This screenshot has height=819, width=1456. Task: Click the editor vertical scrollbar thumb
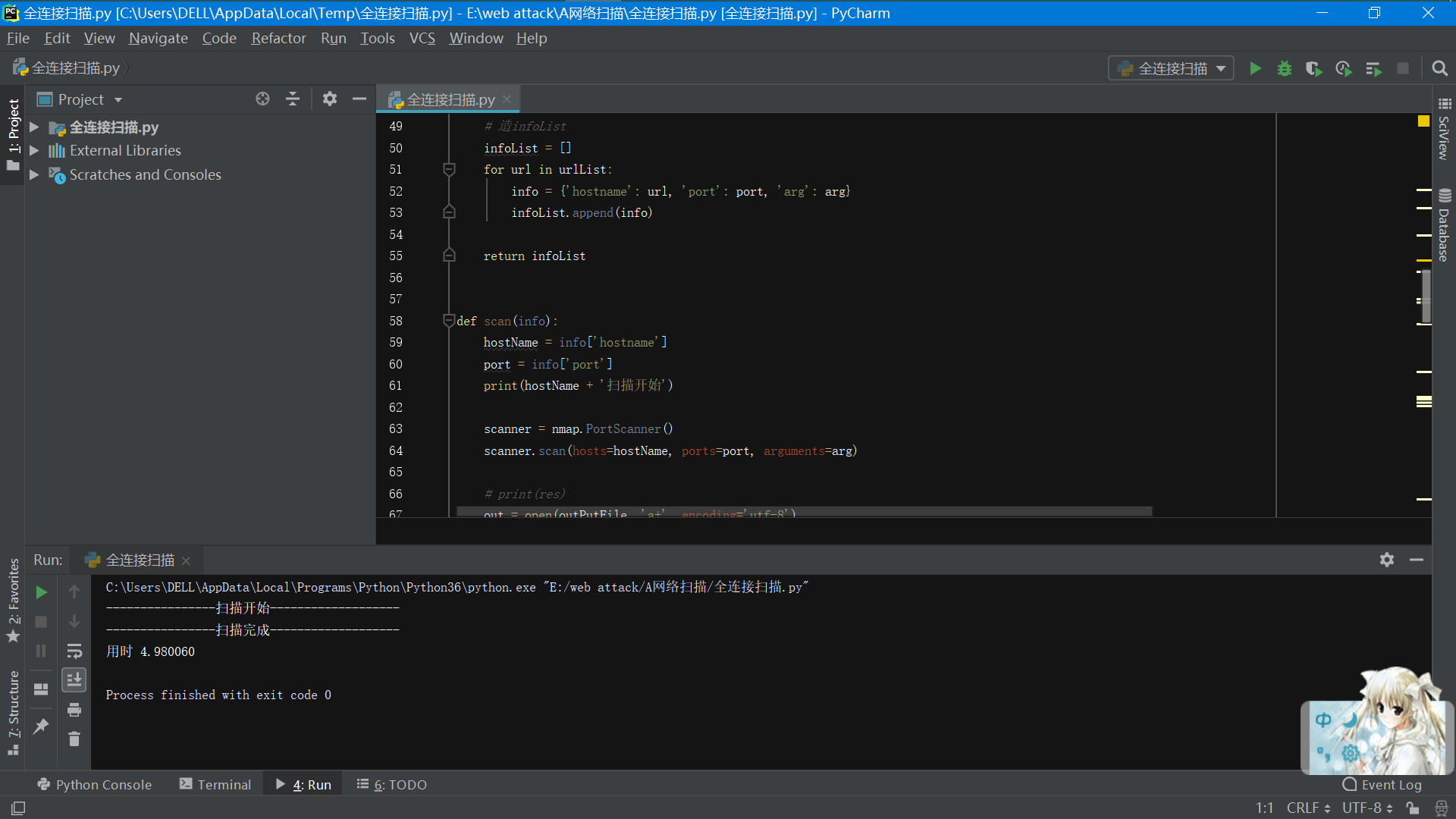tap(1426, 296)
